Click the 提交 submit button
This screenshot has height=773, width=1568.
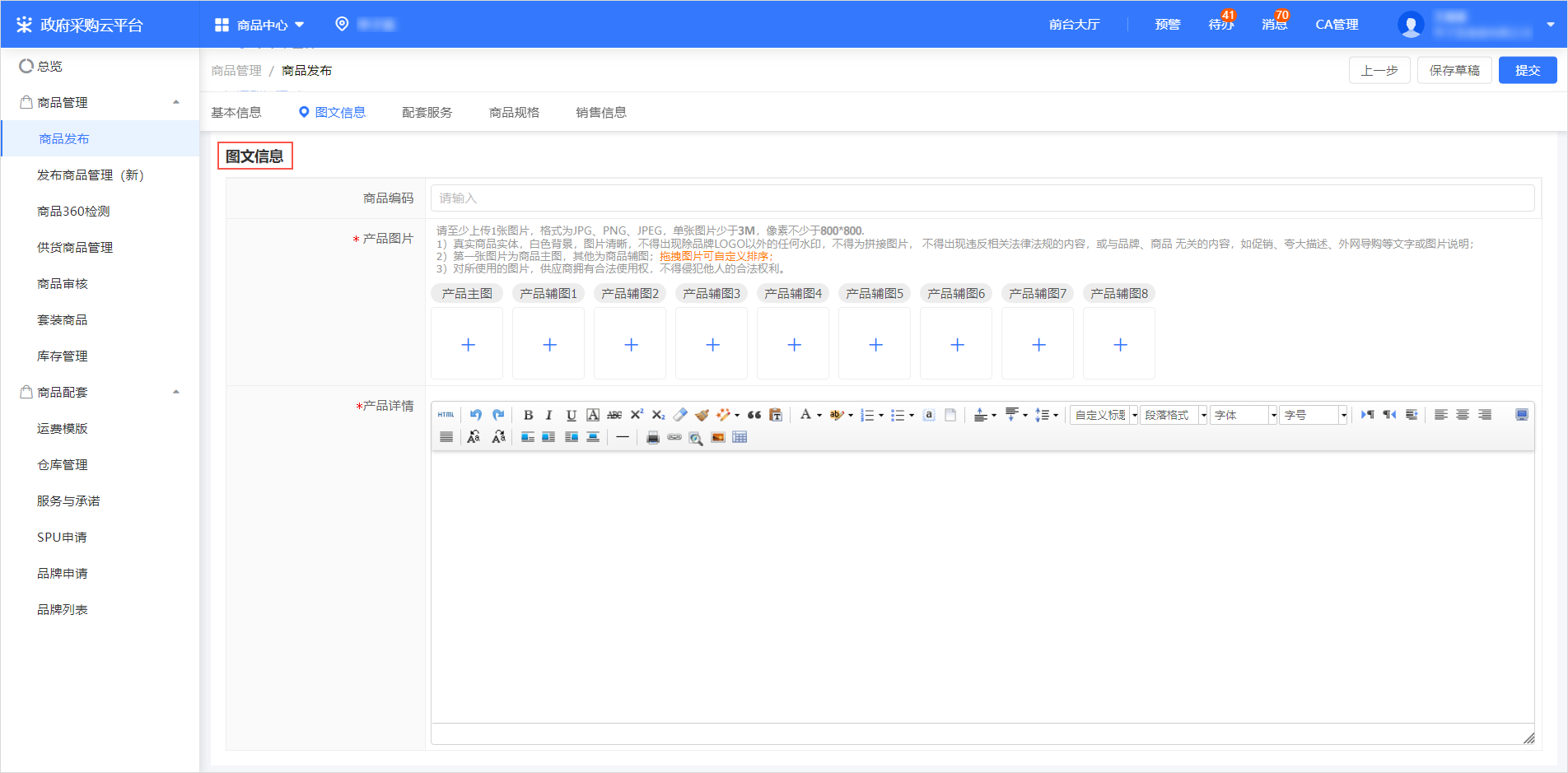[1528, 70]
